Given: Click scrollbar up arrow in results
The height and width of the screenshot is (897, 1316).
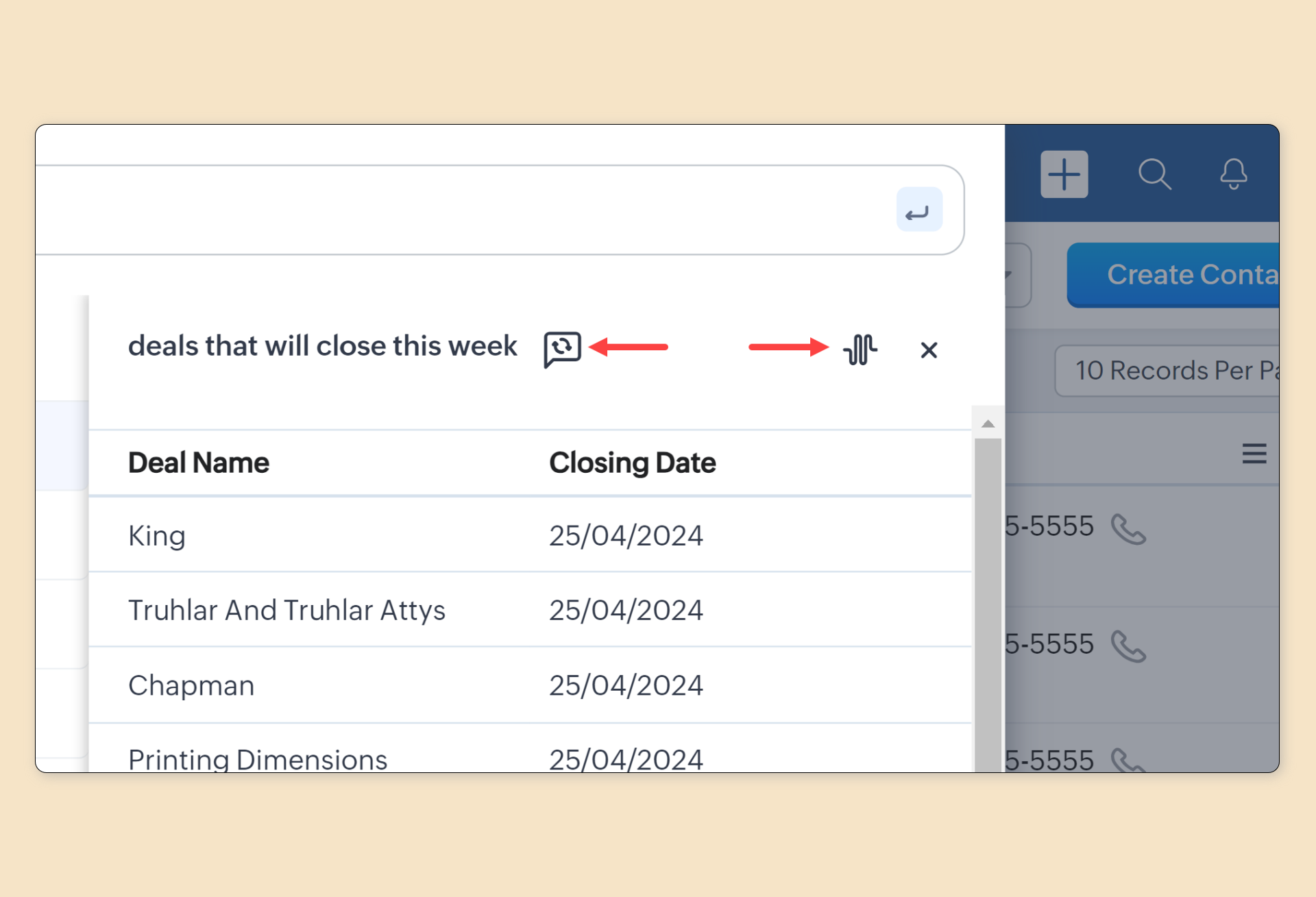Looking at the screenshot, I should (x=988, y=424).
